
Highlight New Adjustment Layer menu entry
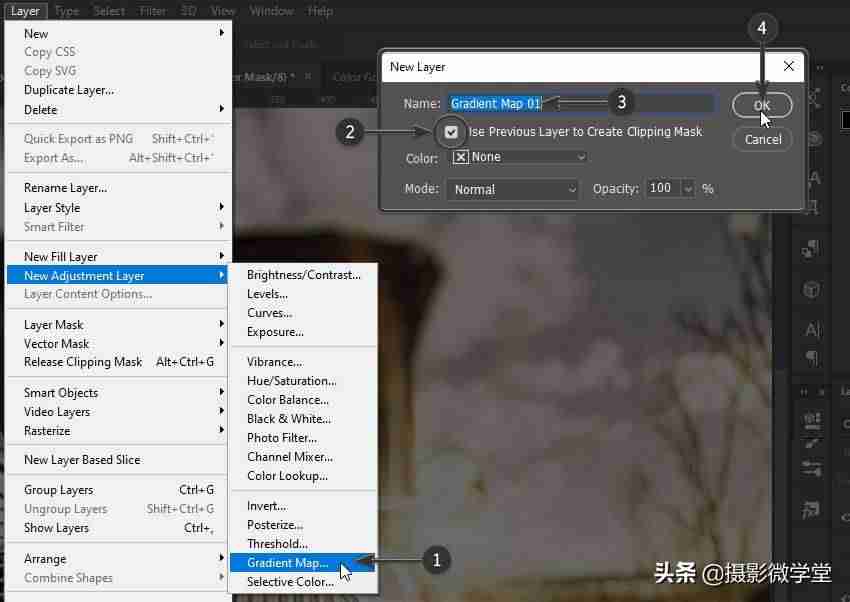[x=117, y=275]
